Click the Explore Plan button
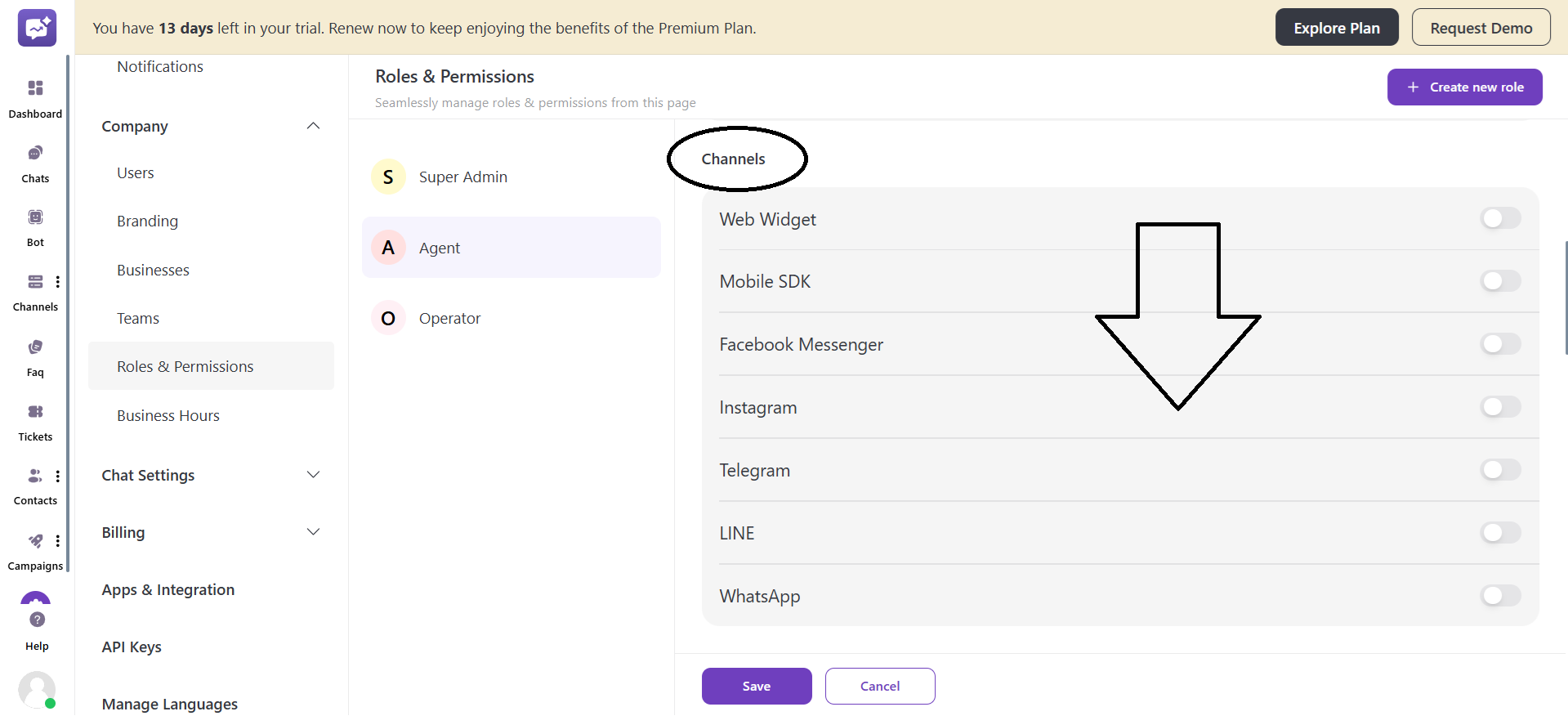This screenshot has height=716, width=1568. click(x=1337, y=28)
